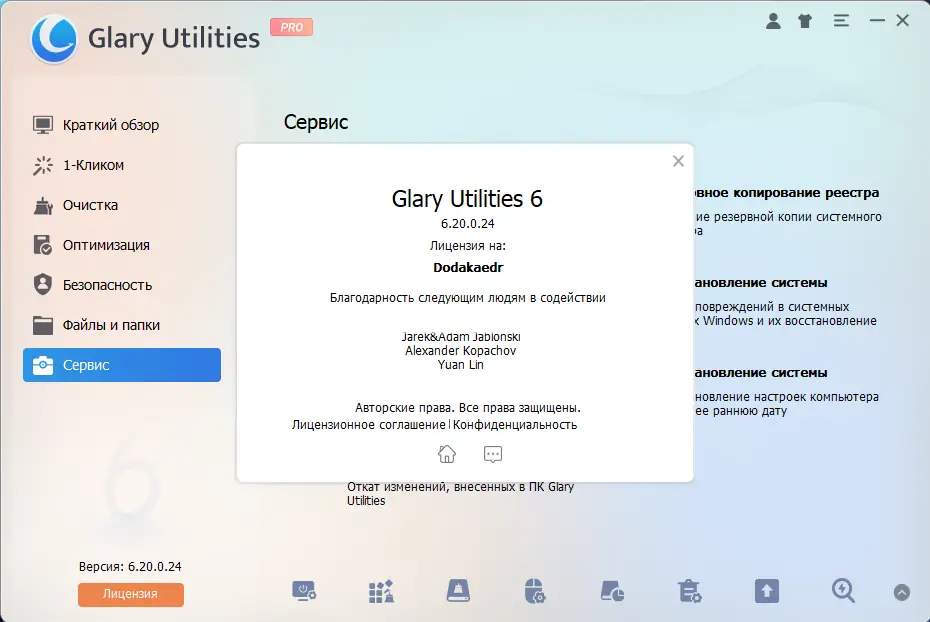Go to the Оптимизация section
The height and width of the screenshot is (622, 930).
coord(122,245)
